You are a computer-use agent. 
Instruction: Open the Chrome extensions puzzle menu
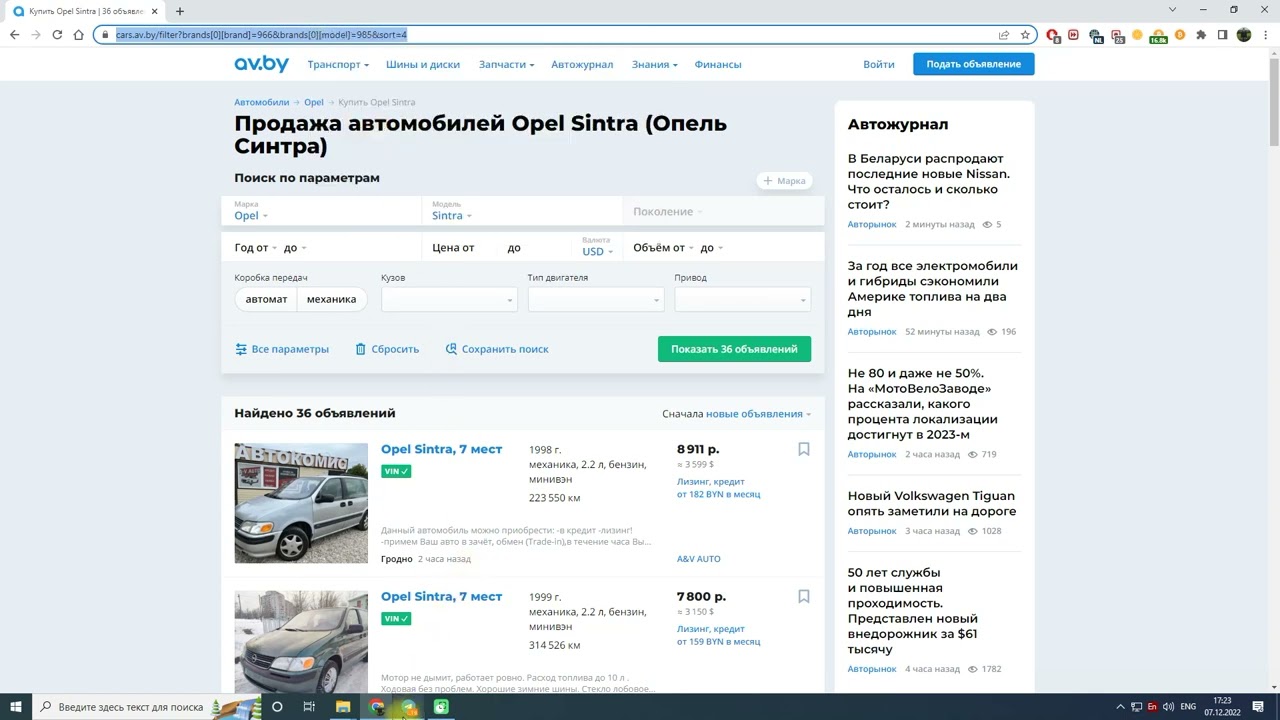point(1201,35)
